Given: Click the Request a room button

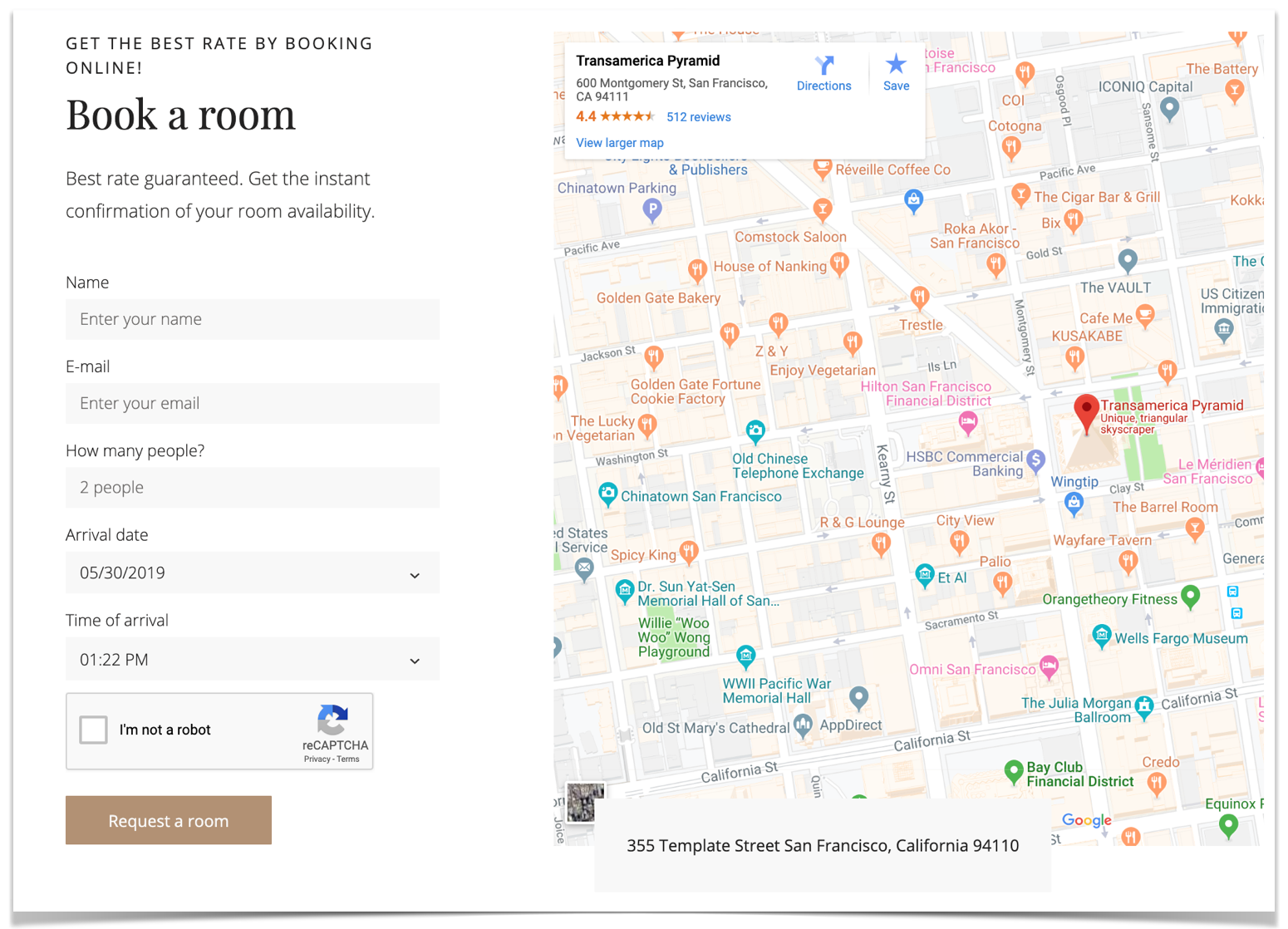Looking at the screenshot, I should click(x=169, y=820).
